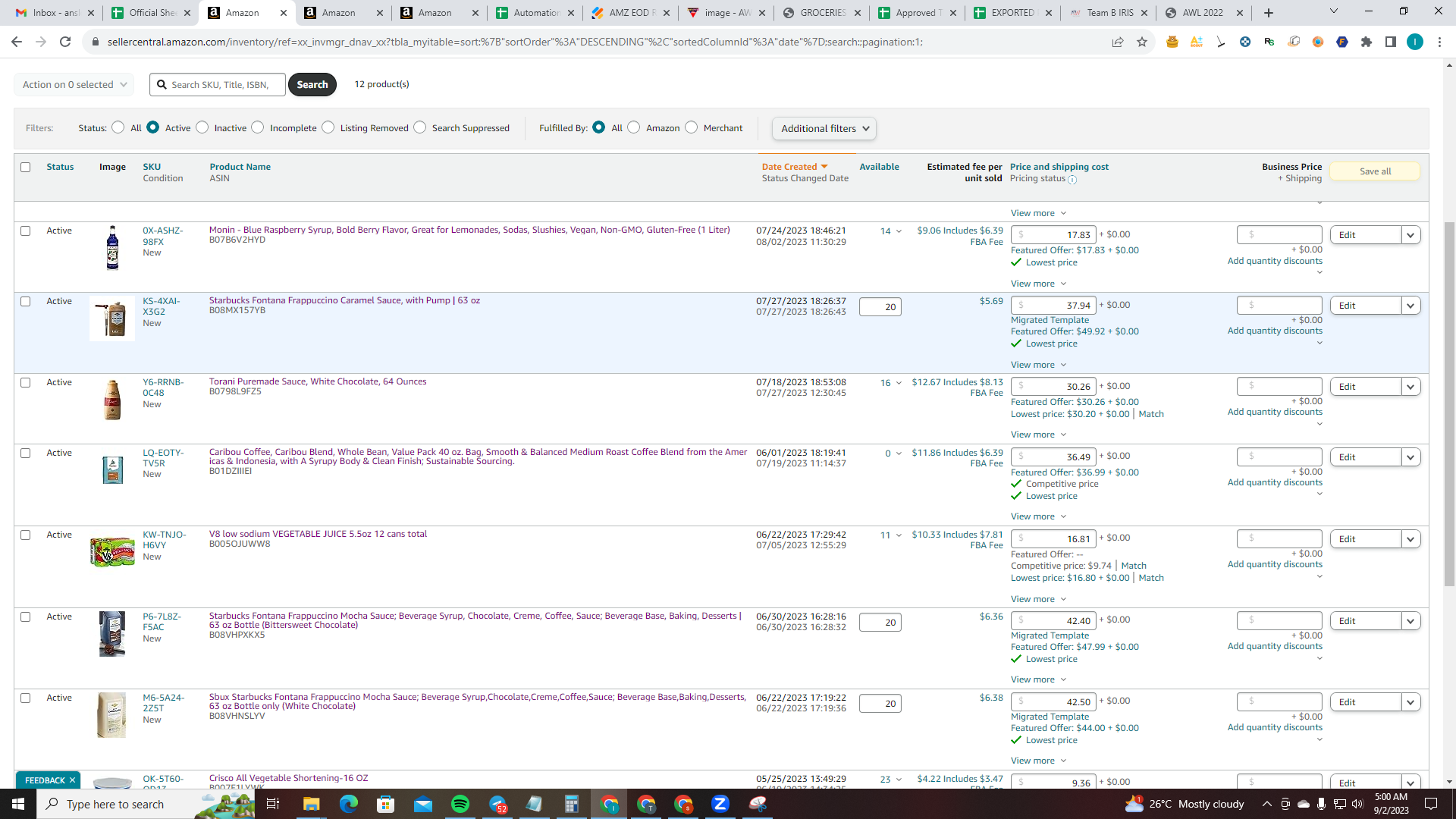The image size is (1456, 819).
Task: Click the pricing status info icon
Action: tap(1072, 180)
